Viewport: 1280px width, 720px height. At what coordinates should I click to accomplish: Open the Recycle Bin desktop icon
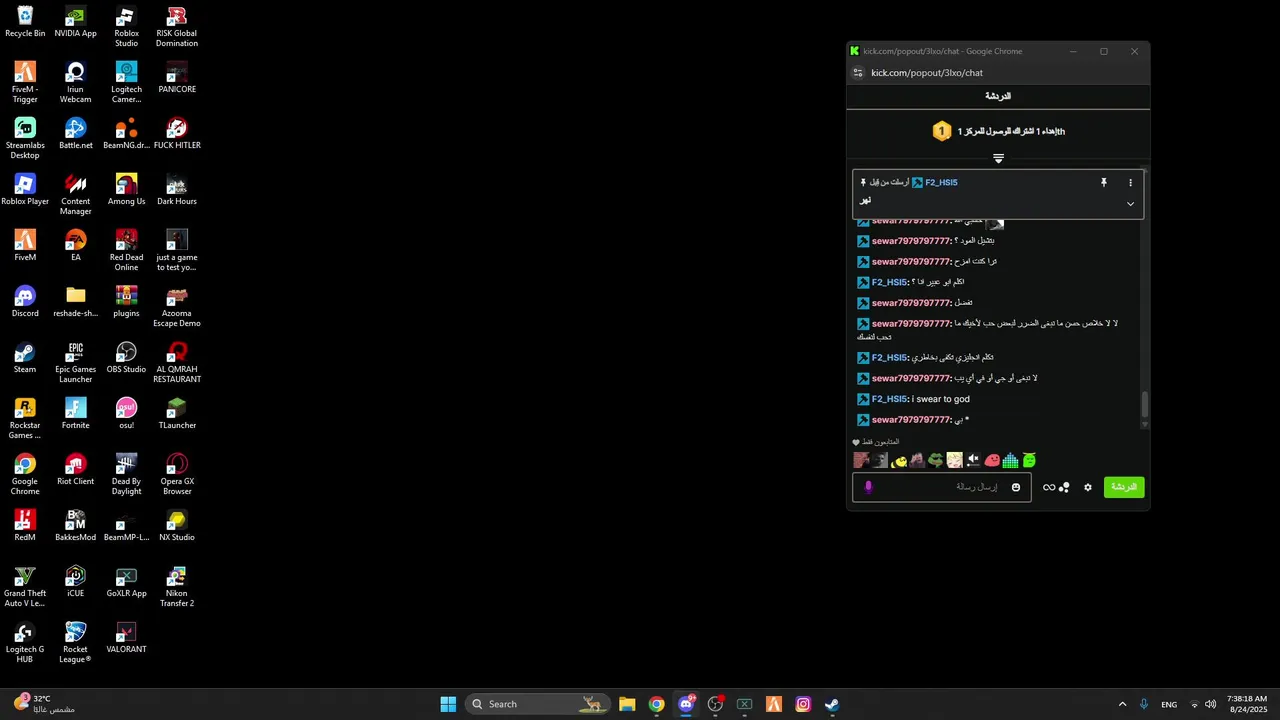click(x=25, y=22)
